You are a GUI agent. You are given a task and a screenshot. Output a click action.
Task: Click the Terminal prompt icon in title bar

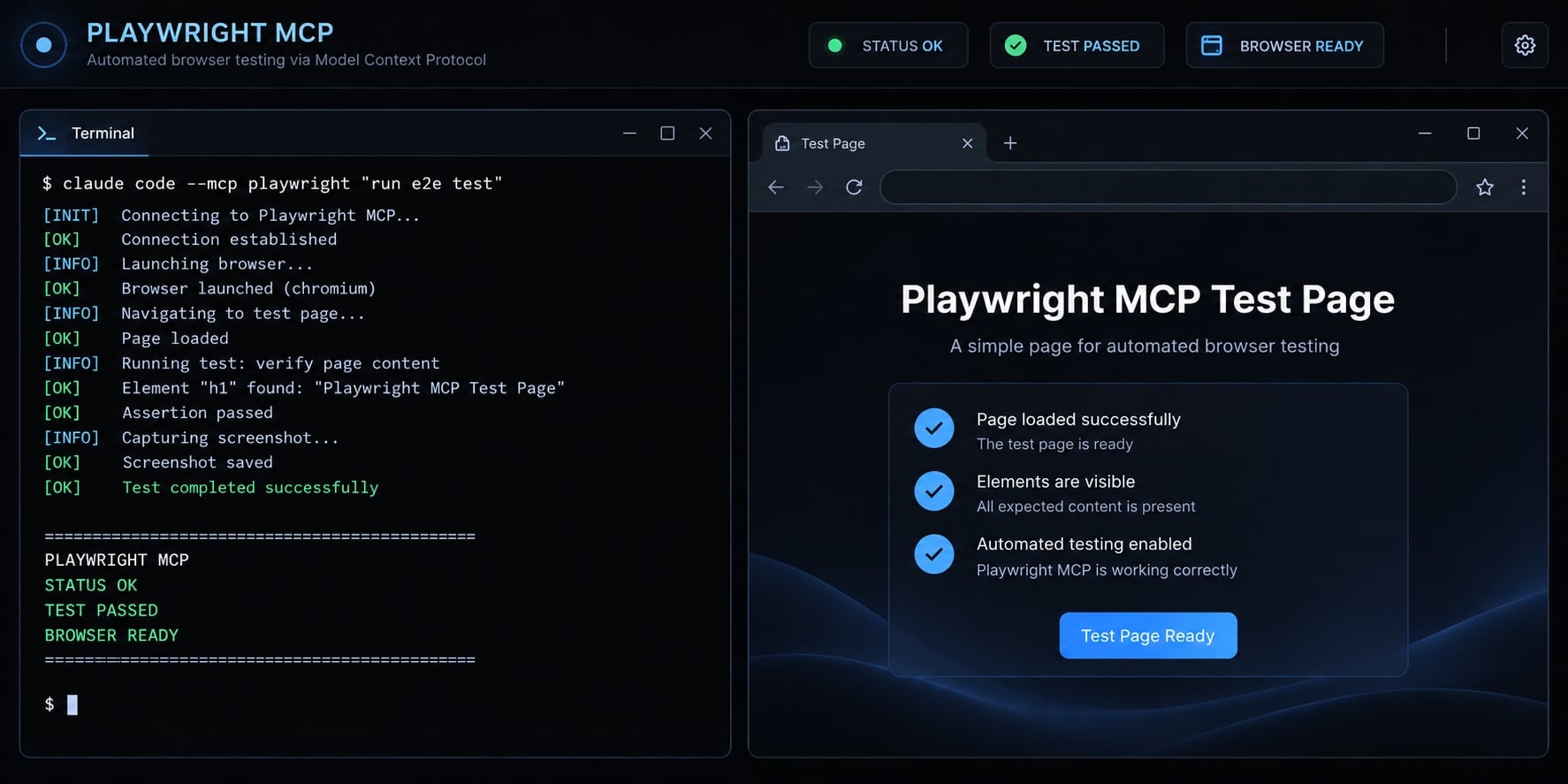pyautogui.click(x=47, y=133)
